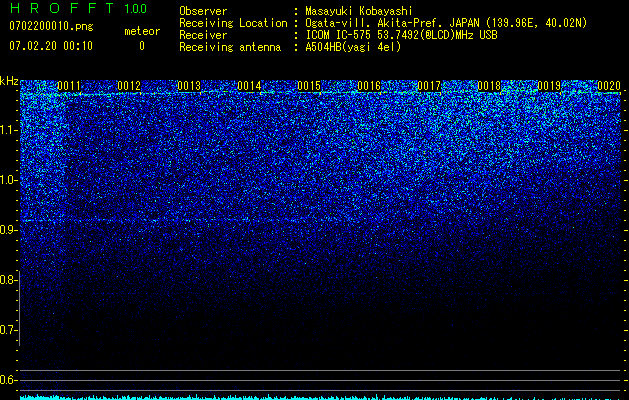Viewport: 629px width, 400px height.
Task: Click the meteor count label
Action: pos(142,31)
